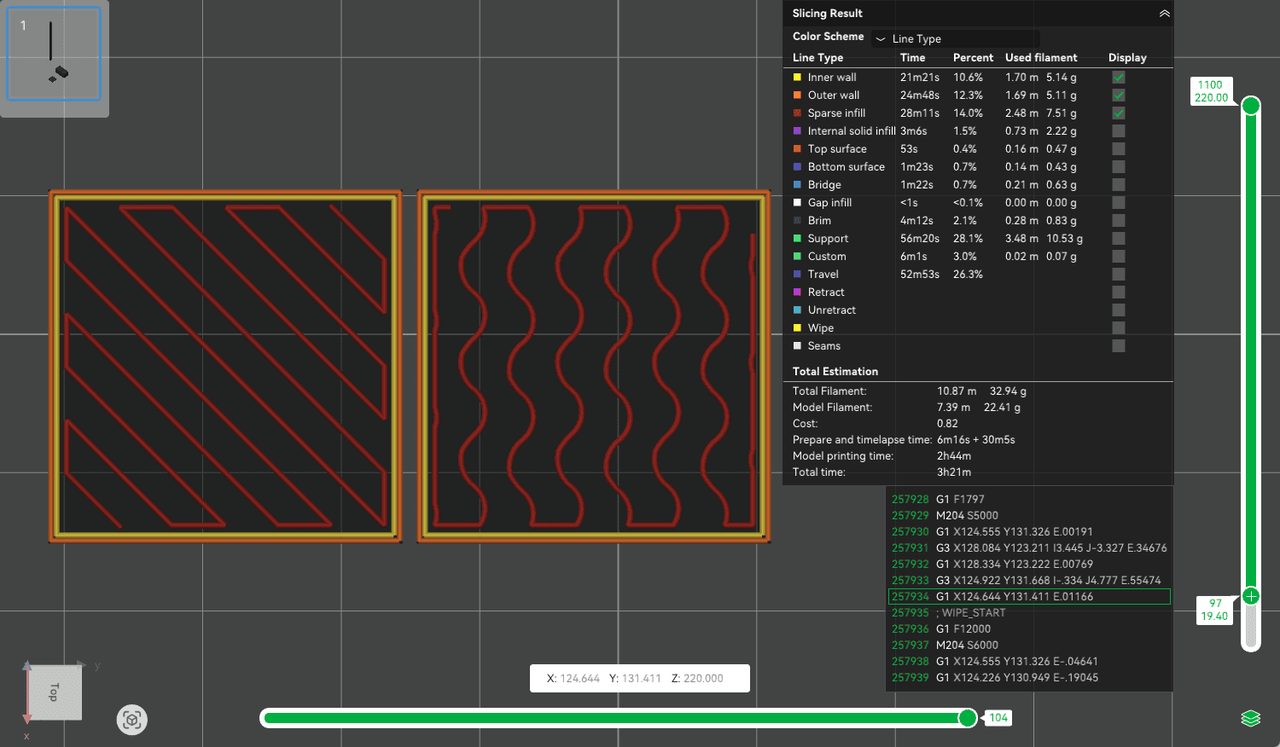Click the horizontal move slider handle
1280x747 pixels.
click(967, 718)
